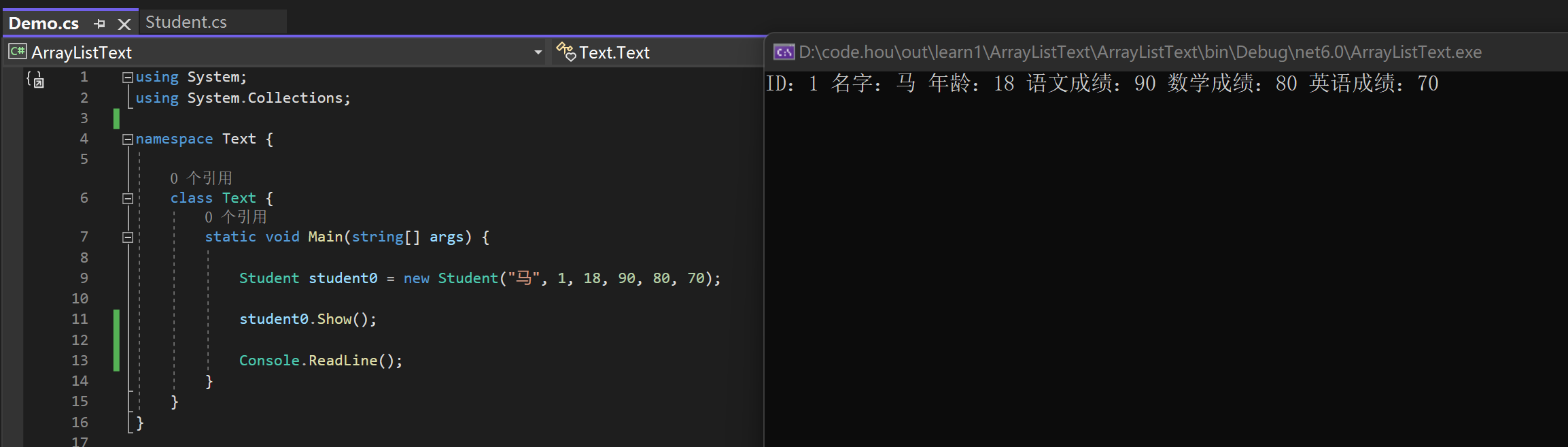Click the C# project icon beside ArrayListText
Viewport: 1568px width, 447px height.
pos(18,52)
